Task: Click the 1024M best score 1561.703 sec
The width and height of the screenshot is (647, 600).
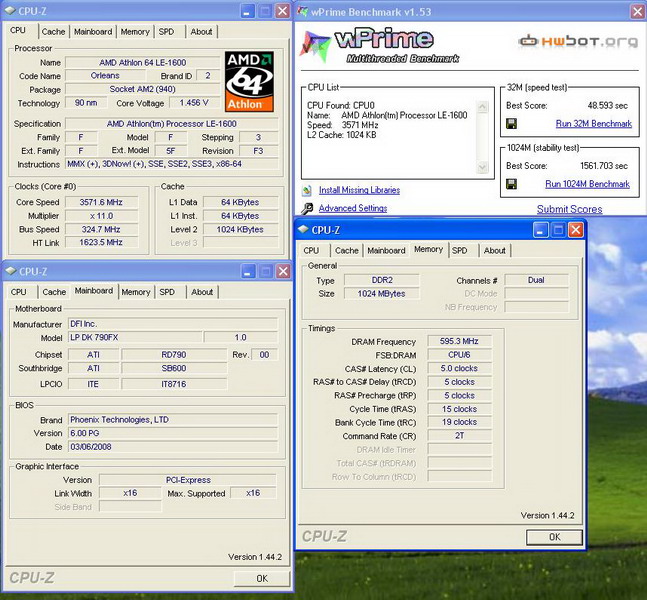Action: point(604,166)
